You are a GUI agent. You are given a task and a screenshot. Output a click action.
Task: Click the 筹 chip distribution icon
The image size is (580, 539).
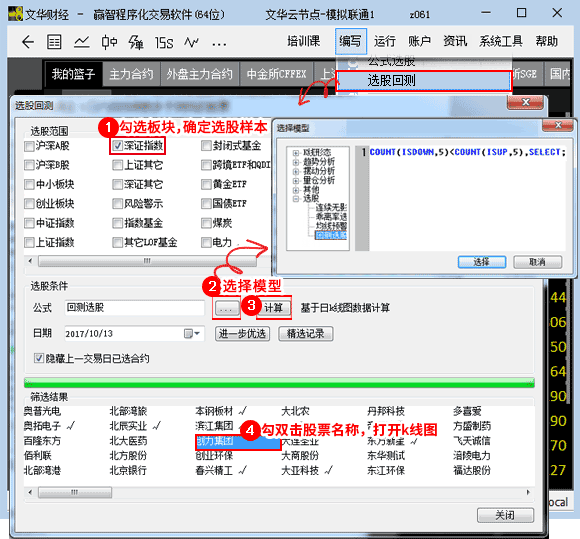click(136, 42)
